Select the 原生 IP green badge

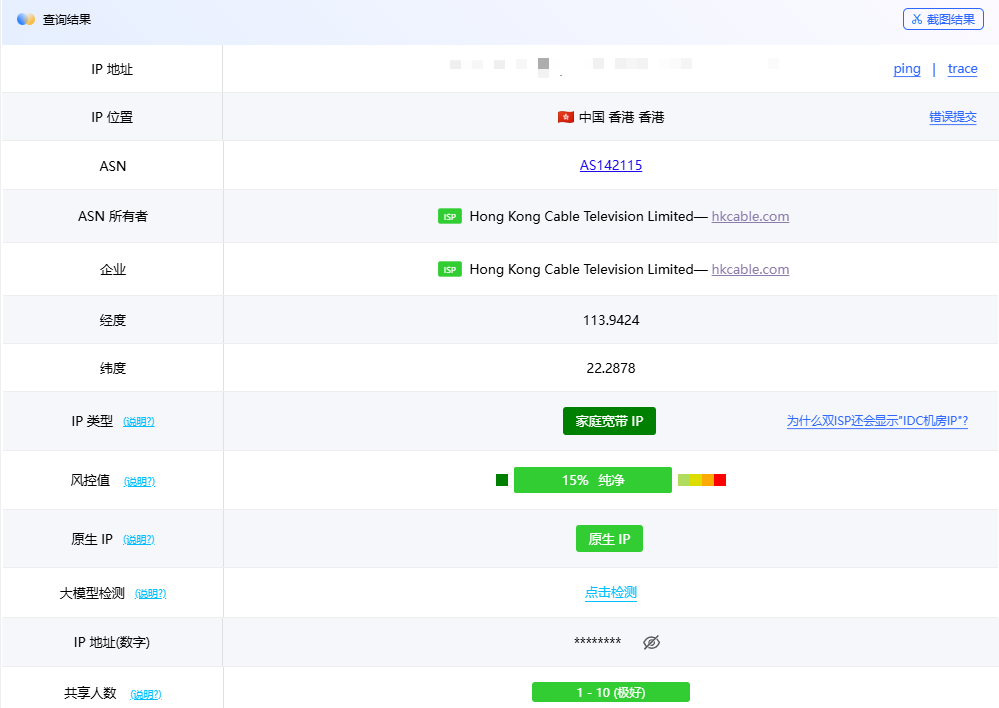tap(609, 538)
